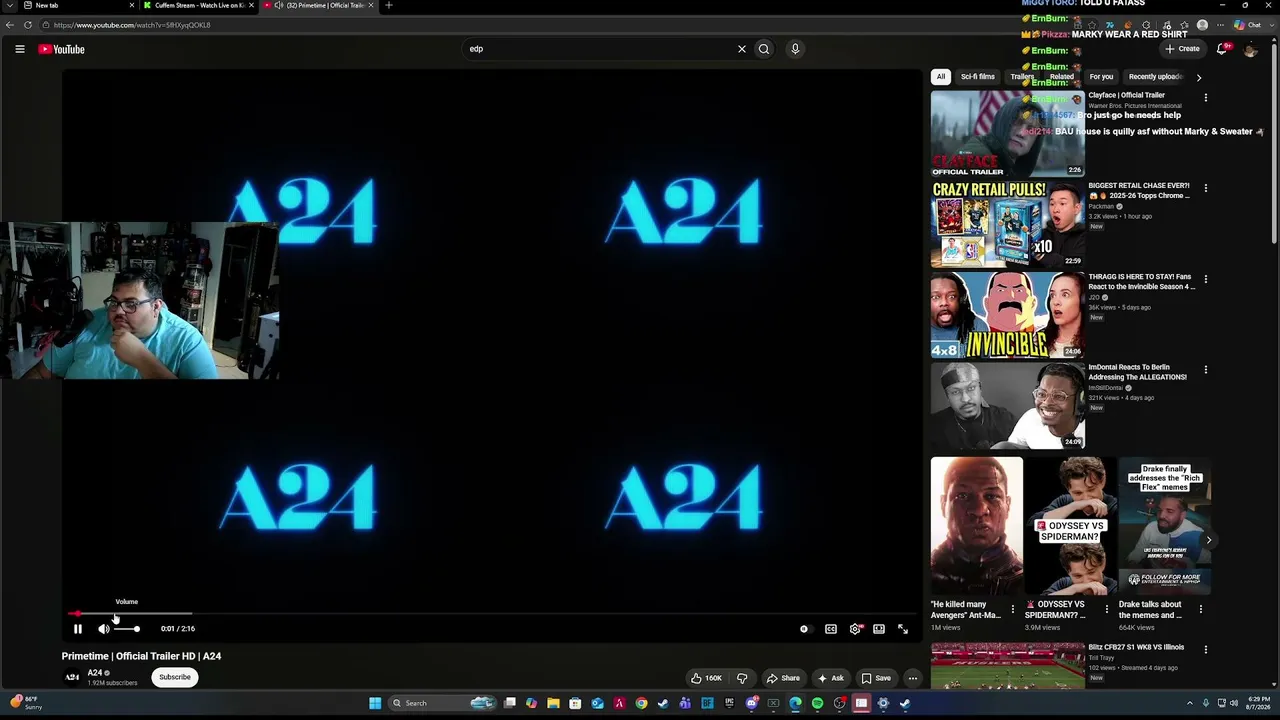Open options for the ImDontai Reacts video

1205,369
